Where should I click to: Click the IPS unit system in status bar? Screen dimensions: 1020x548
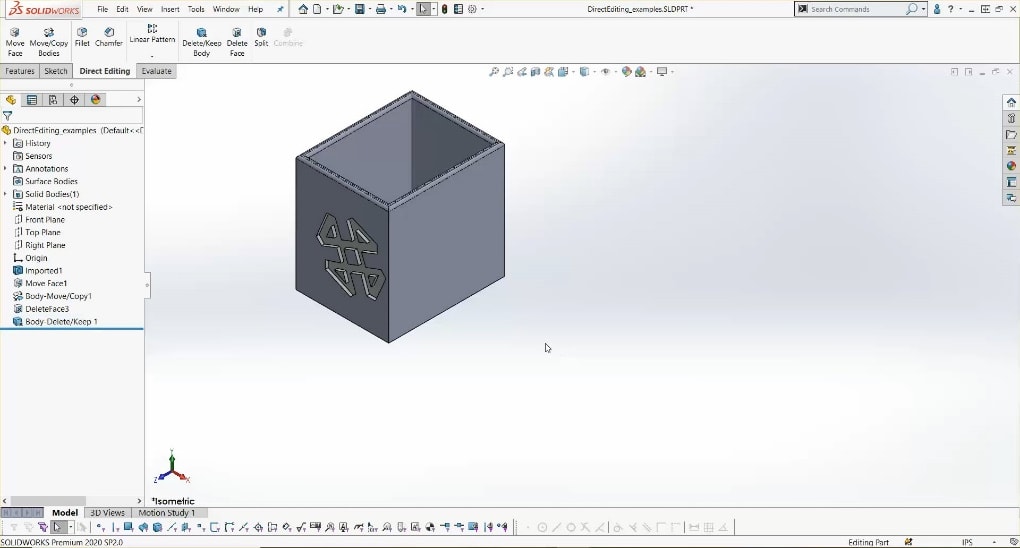967,542
